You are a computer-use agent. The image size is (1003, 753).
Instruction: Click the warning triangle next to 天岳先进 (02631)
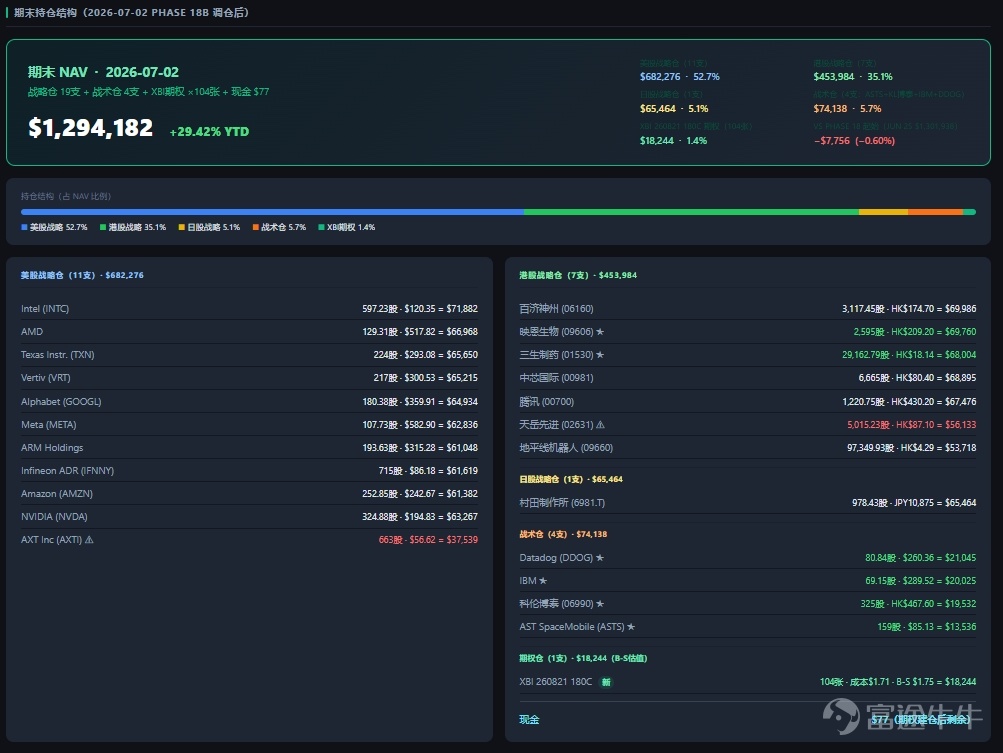click(600, 424)
